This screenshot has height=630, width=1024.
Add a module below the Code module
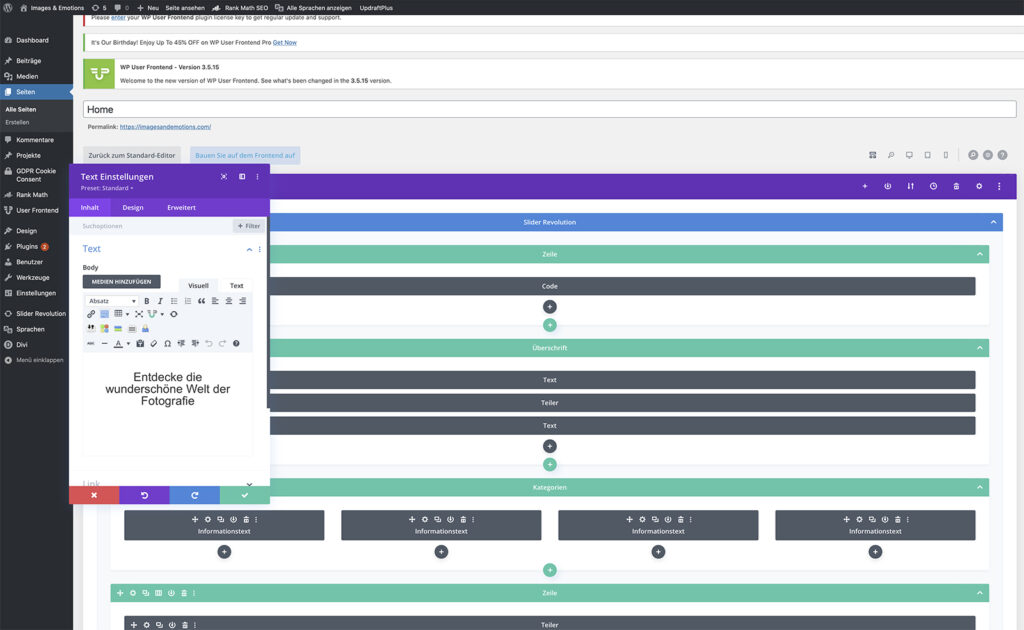pyautogui.click(x=550, y=307)
